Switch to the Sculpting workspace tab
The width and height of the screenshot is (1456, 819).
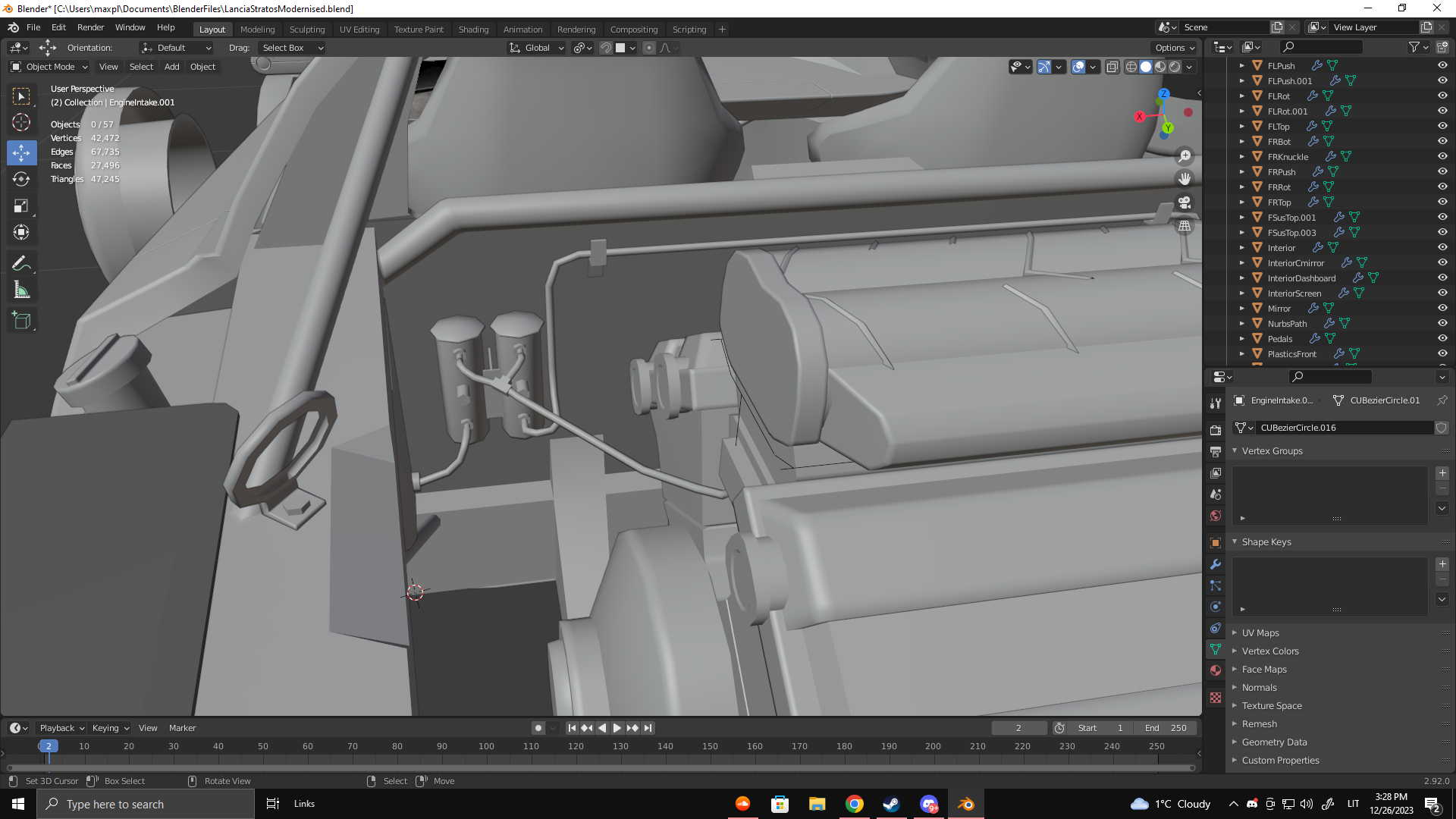306,29
